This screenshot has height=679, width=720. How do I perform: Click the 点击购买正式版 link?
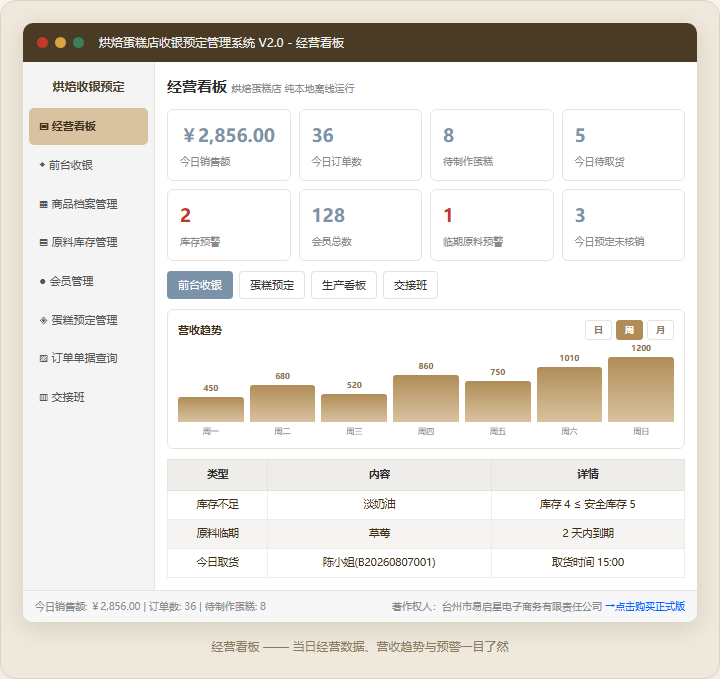pyautogui.click(x=645, y=606)
